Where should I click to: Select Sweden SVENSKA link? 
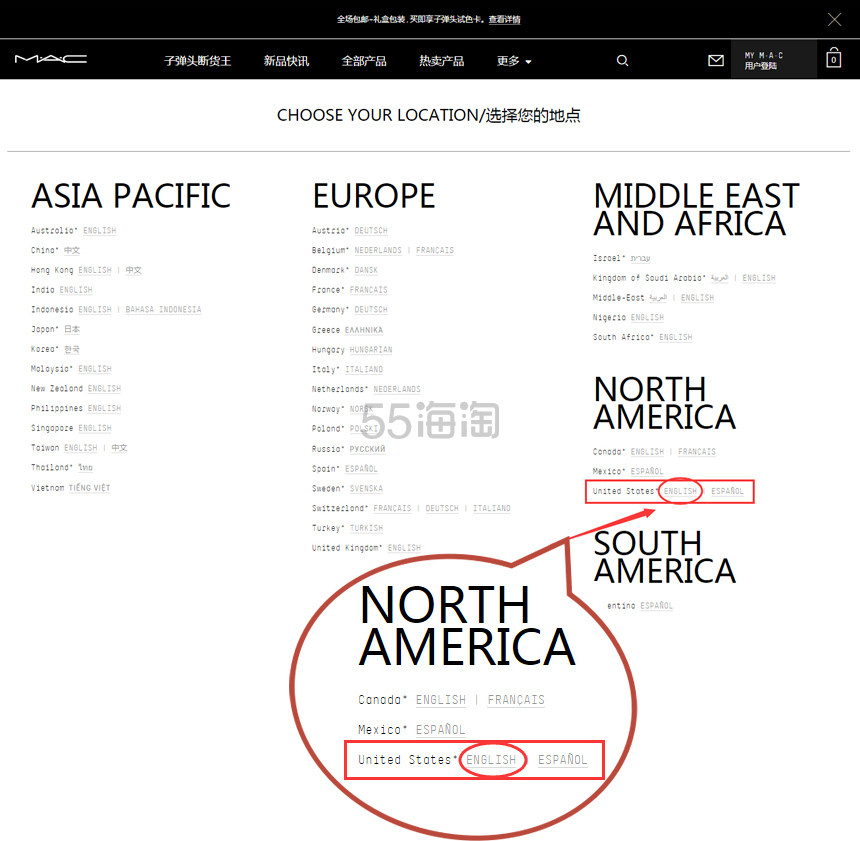coord(366,488)
